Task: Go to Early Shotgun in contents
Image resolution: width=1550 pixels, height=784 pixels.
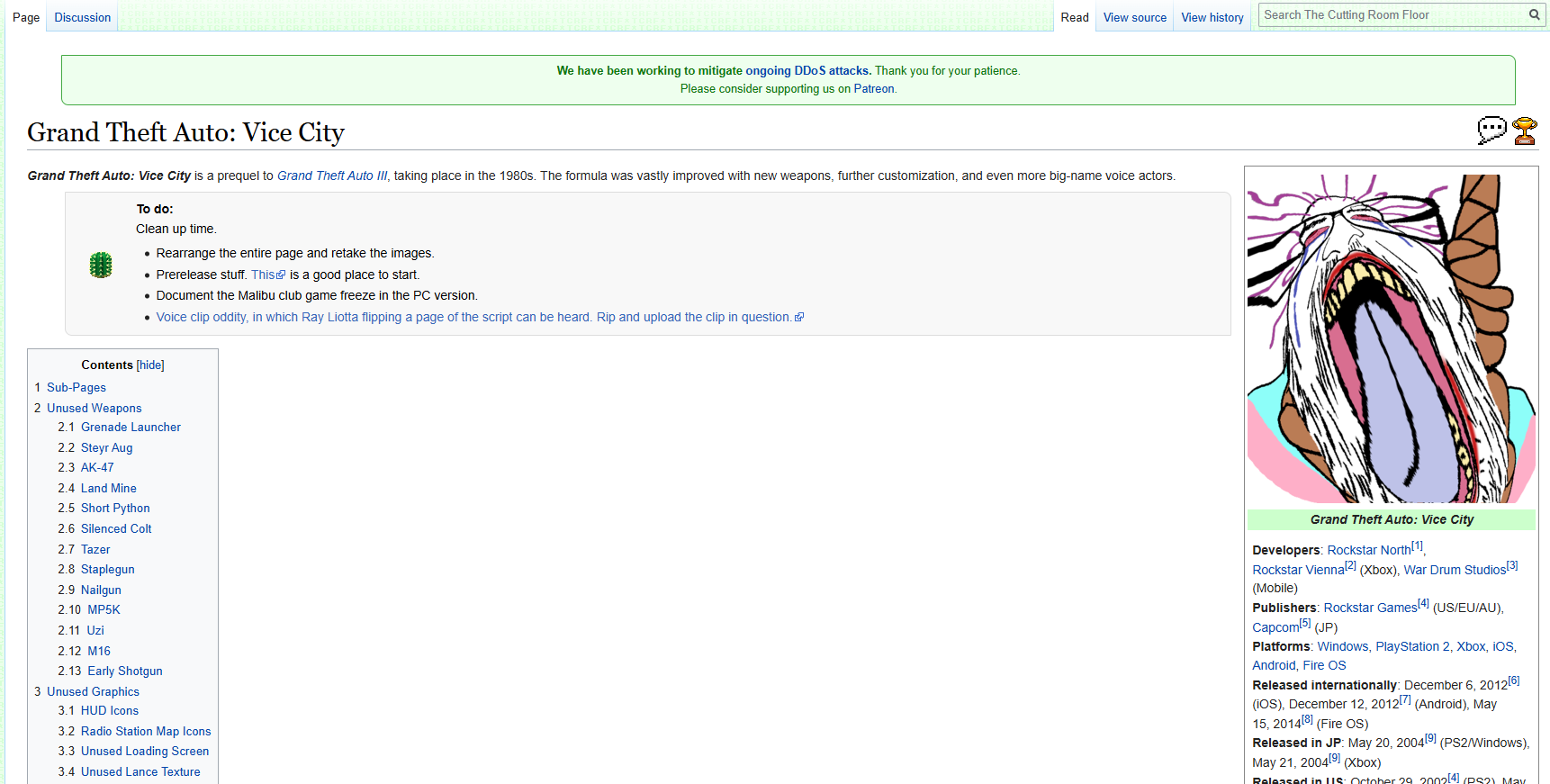Action: pos(125,671)
